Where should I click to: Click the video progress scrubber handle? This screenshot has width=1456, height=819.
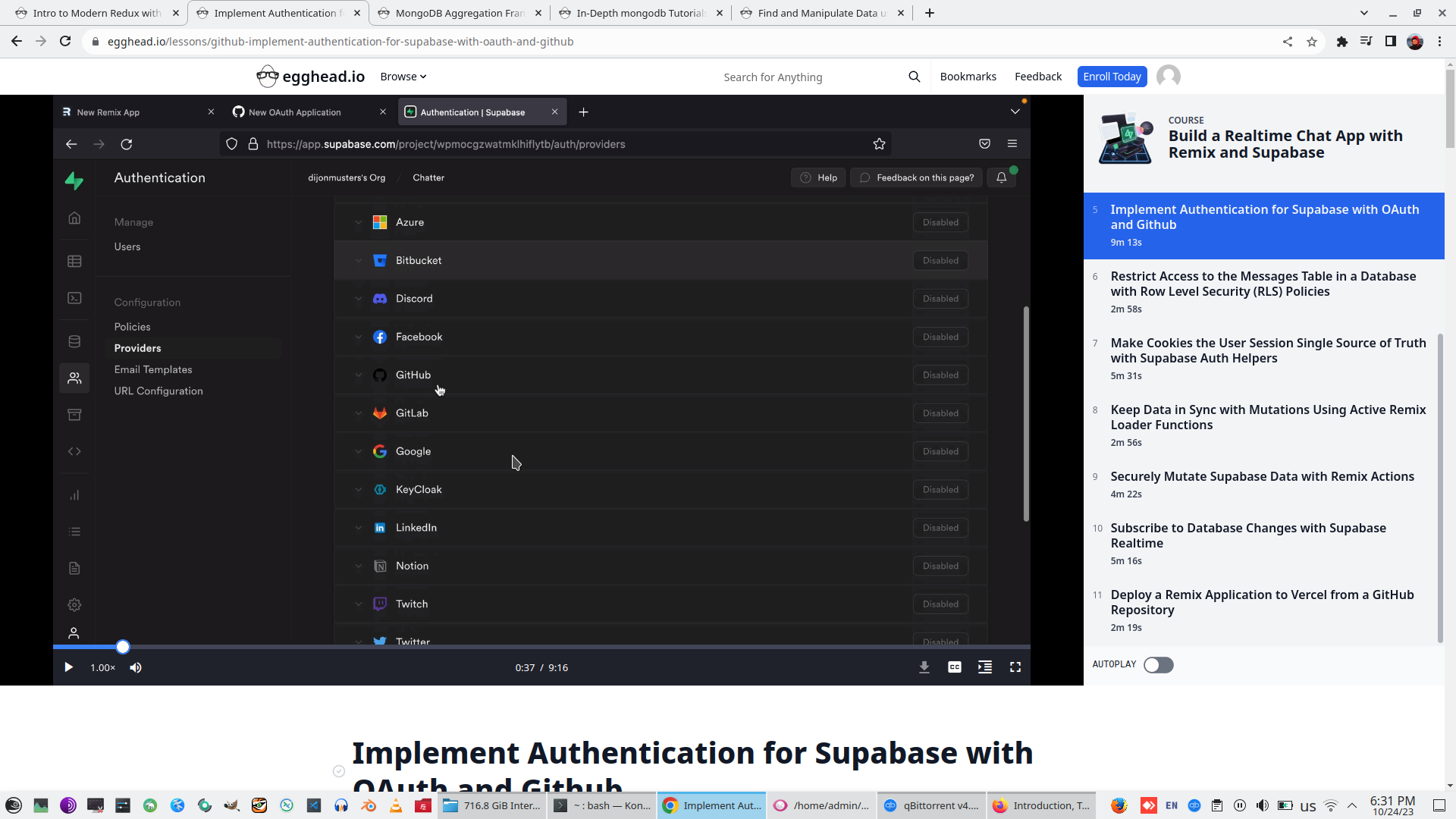(x=123, y=647)
